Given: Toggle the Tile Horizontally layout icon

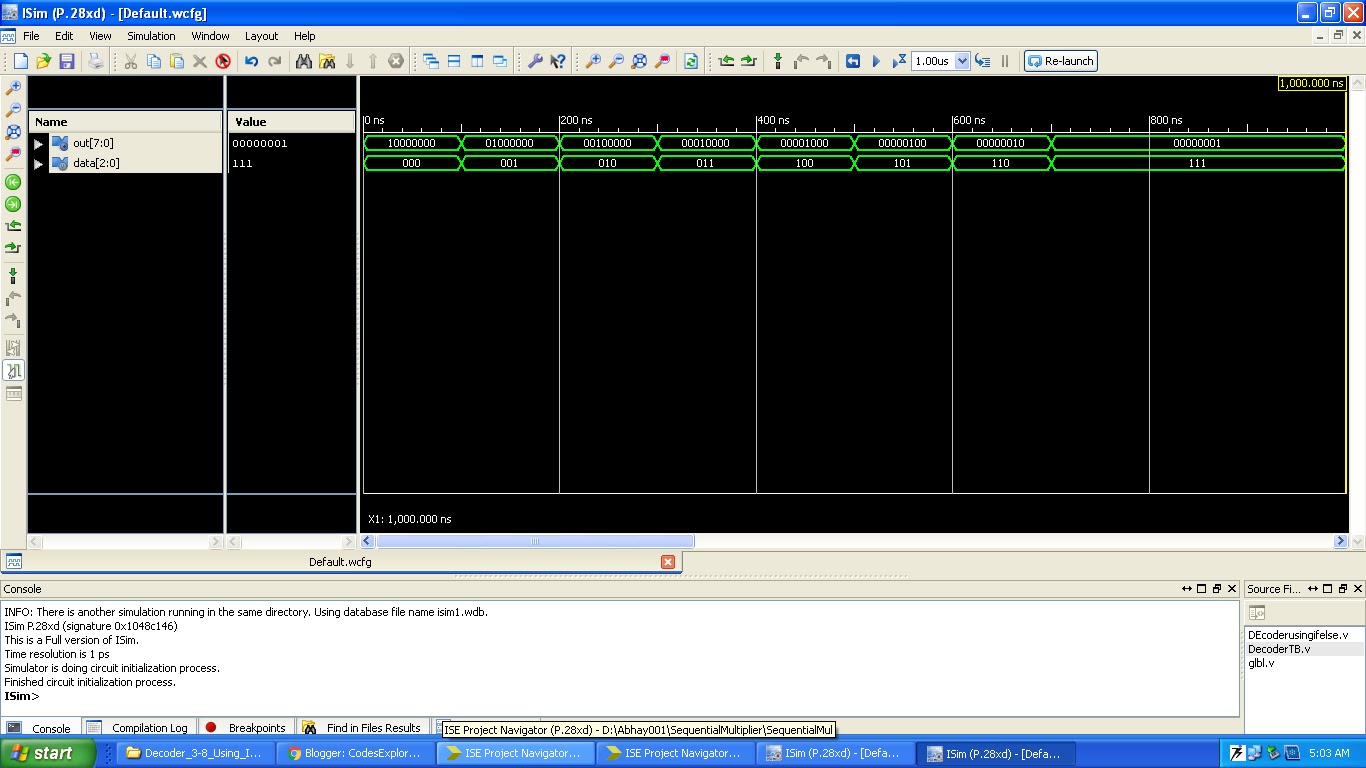Looking at the screenshot, I should pos(453,61).
